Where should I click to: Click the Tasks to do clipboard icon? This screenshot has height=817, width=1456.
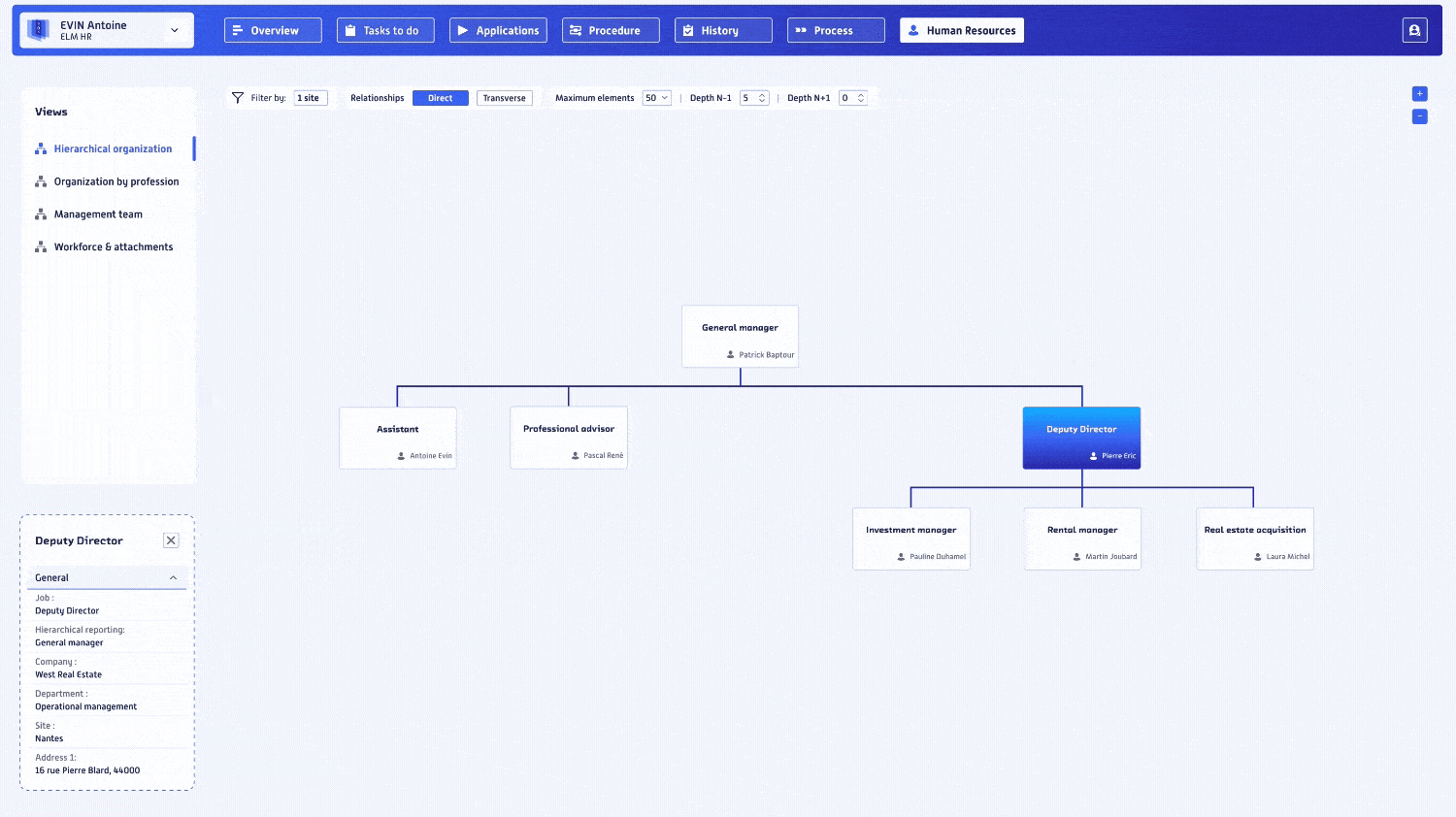click(x=351, y=30)
